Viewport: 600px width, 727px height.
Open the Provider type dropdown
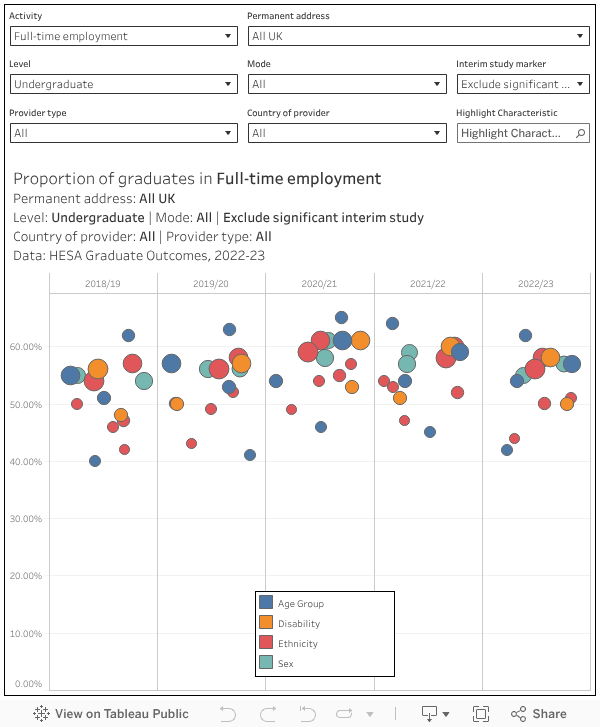point(123,133)
